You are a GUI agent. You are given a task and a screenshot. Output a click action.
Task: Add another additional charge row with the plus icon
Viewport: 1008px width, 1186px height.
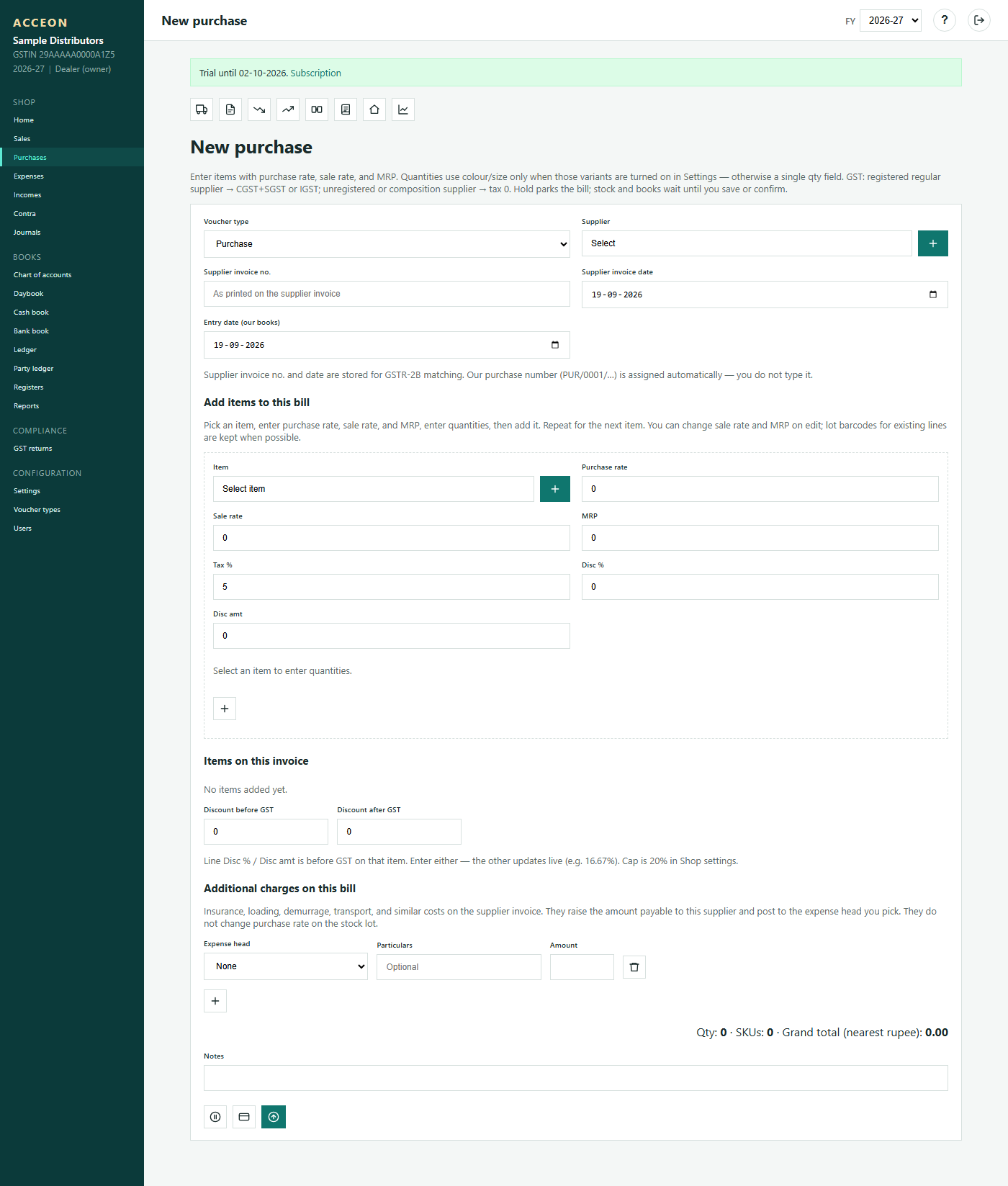point(215,1001)
